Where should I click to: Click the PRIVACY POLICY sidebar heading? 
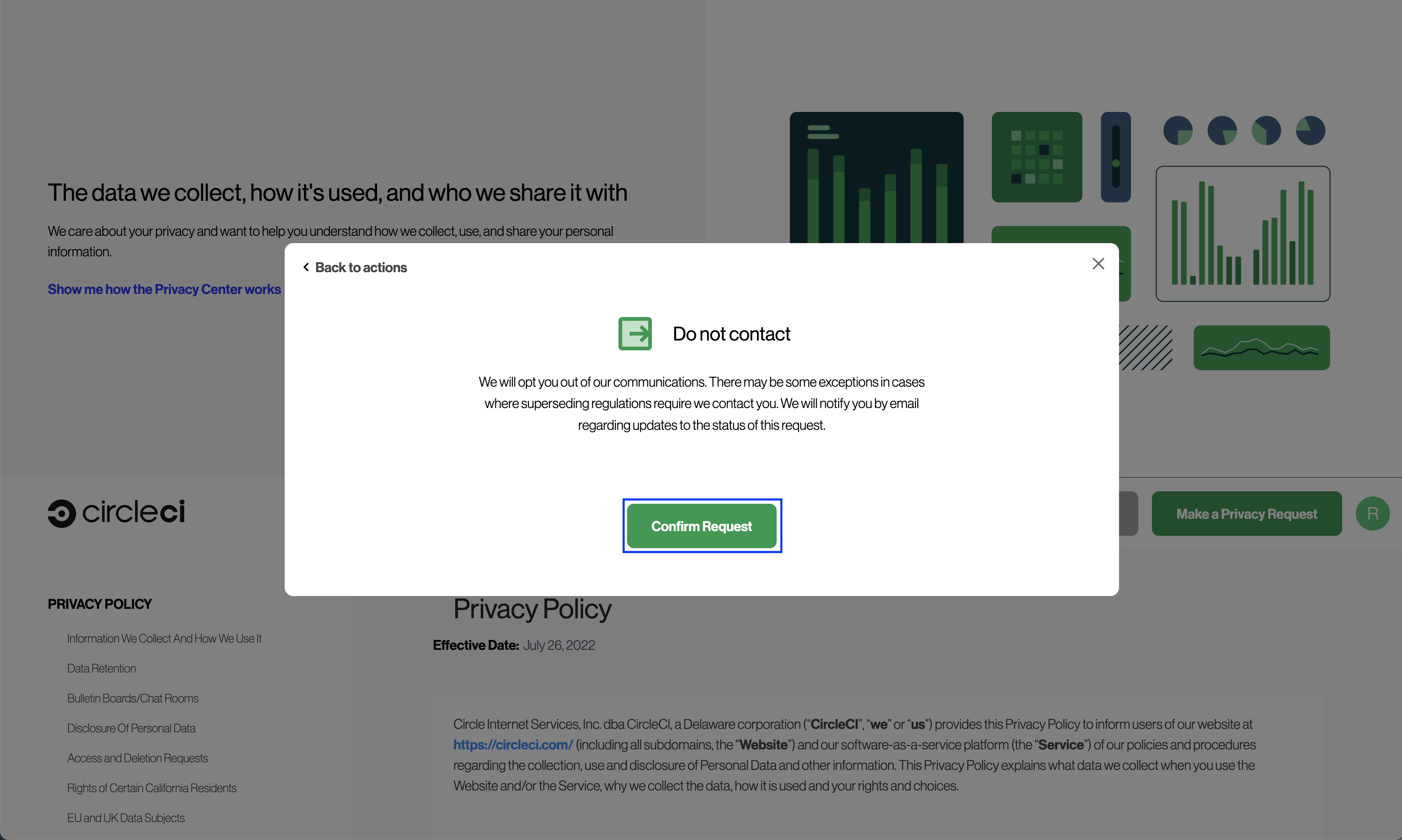100,604
